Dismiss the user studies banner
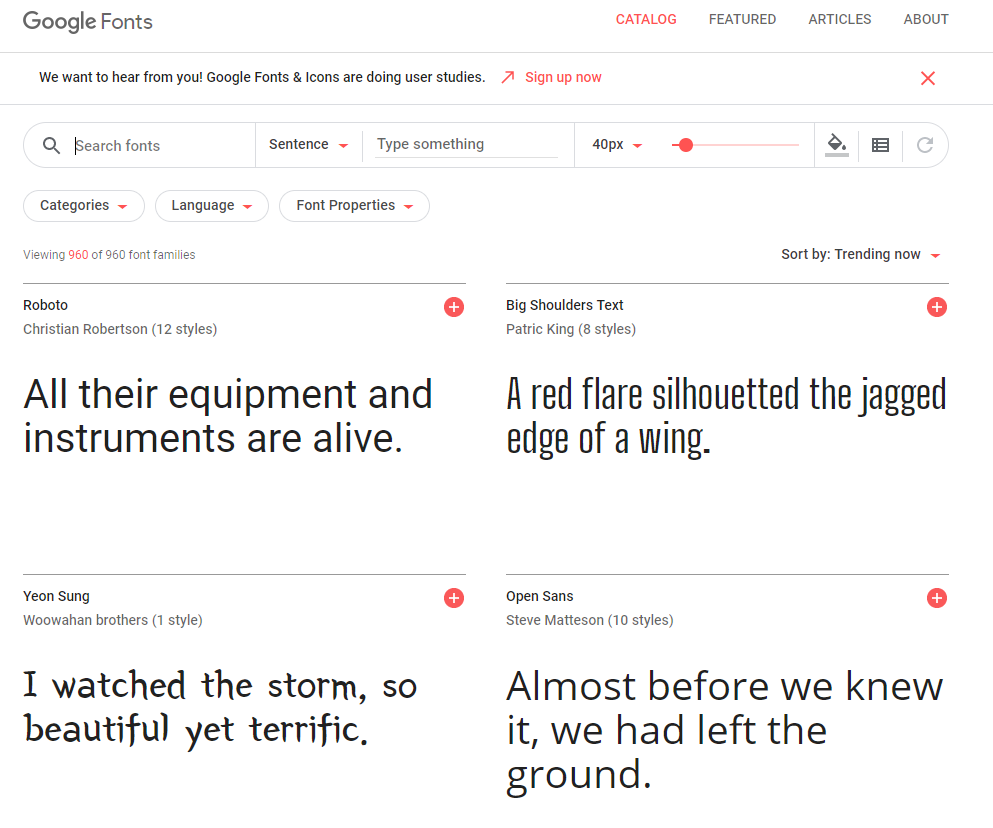Screen dimensions: 993x828 [928, 78]
